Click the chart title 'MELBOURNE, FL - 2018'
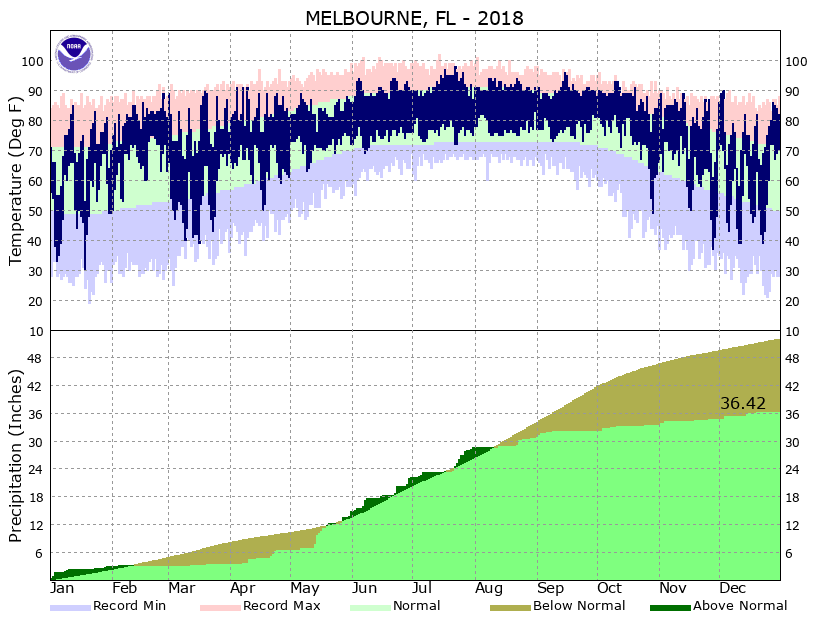 click(x=414, y=18)
